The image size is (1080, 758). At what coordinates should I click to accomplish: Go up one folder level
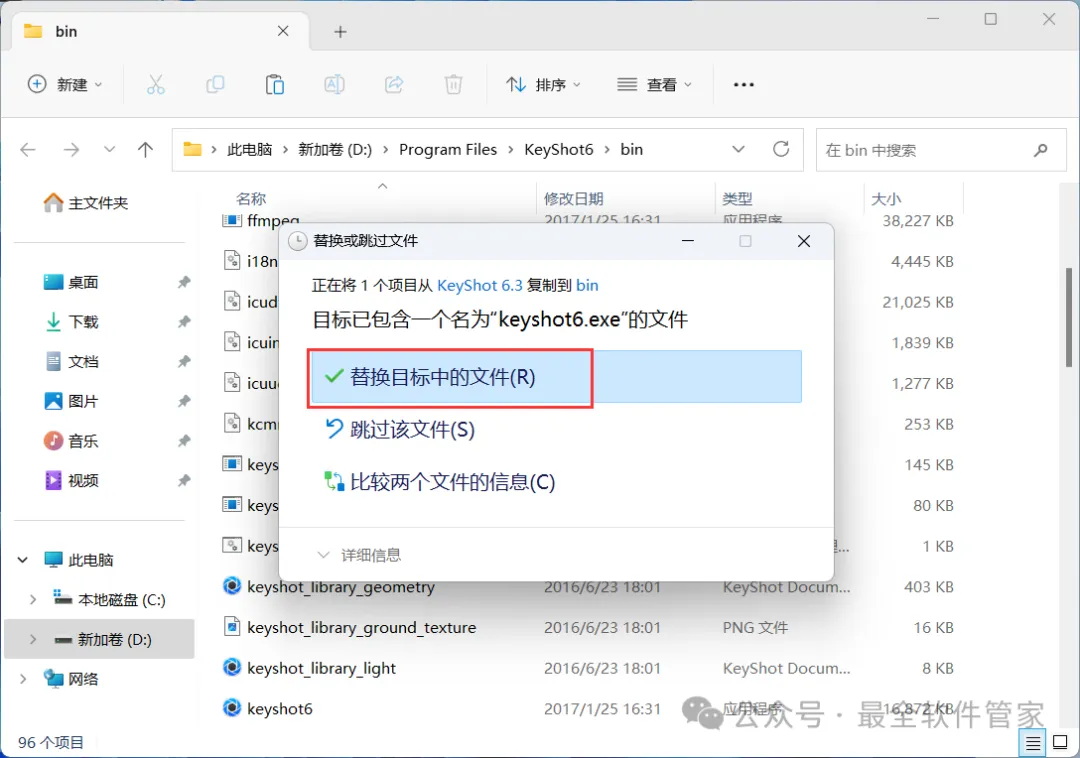(x=145, y=149)
